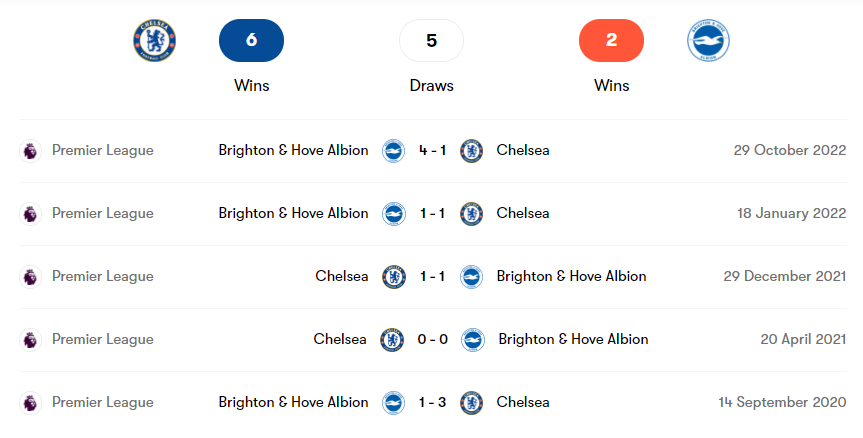The image size is (863, 438).
Task: Click Premier League logo in 14 September 2020 row
Action: click(30, 403)
